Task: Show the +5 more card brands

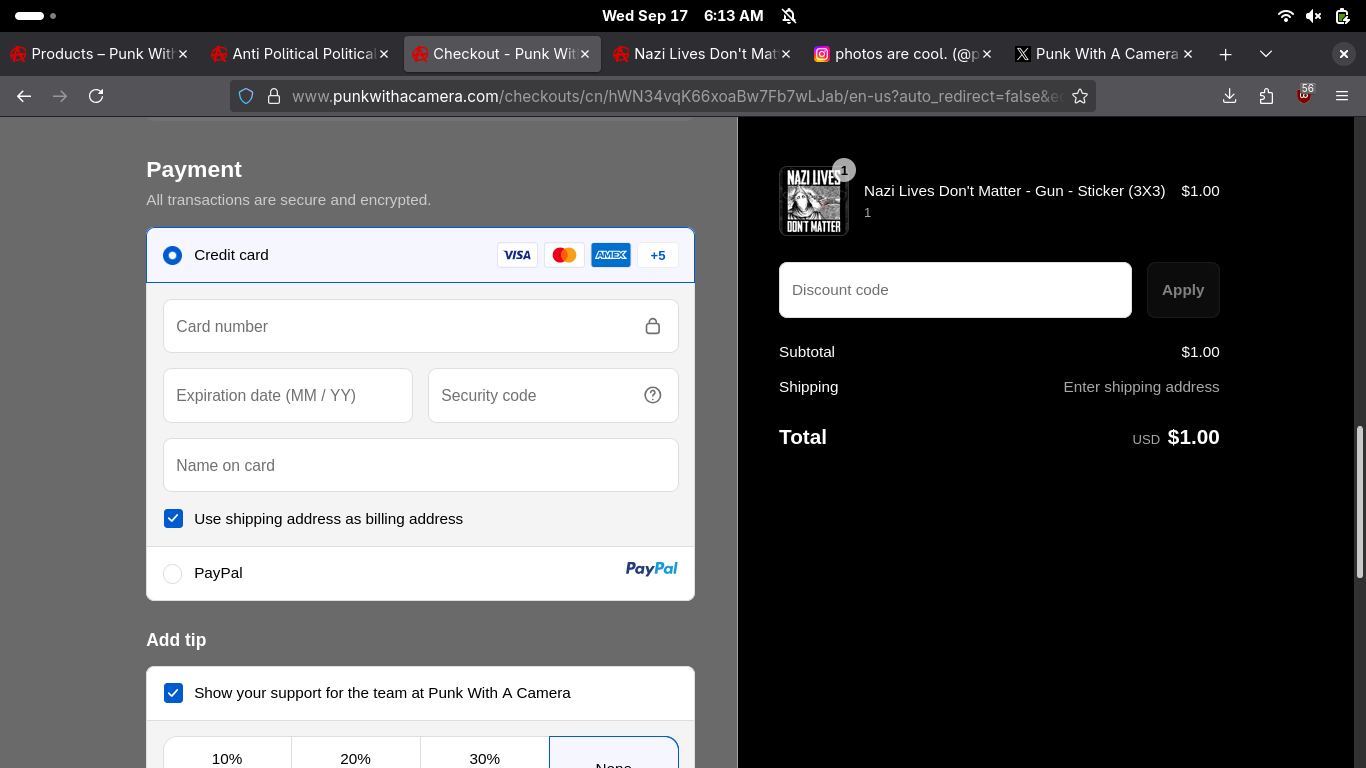Action: pos(658,255)
